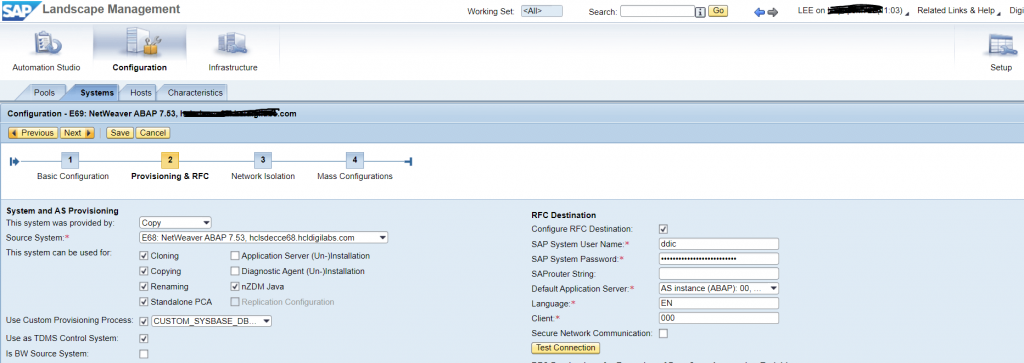Go to step 4 Mass Configurations

[355, 160]
